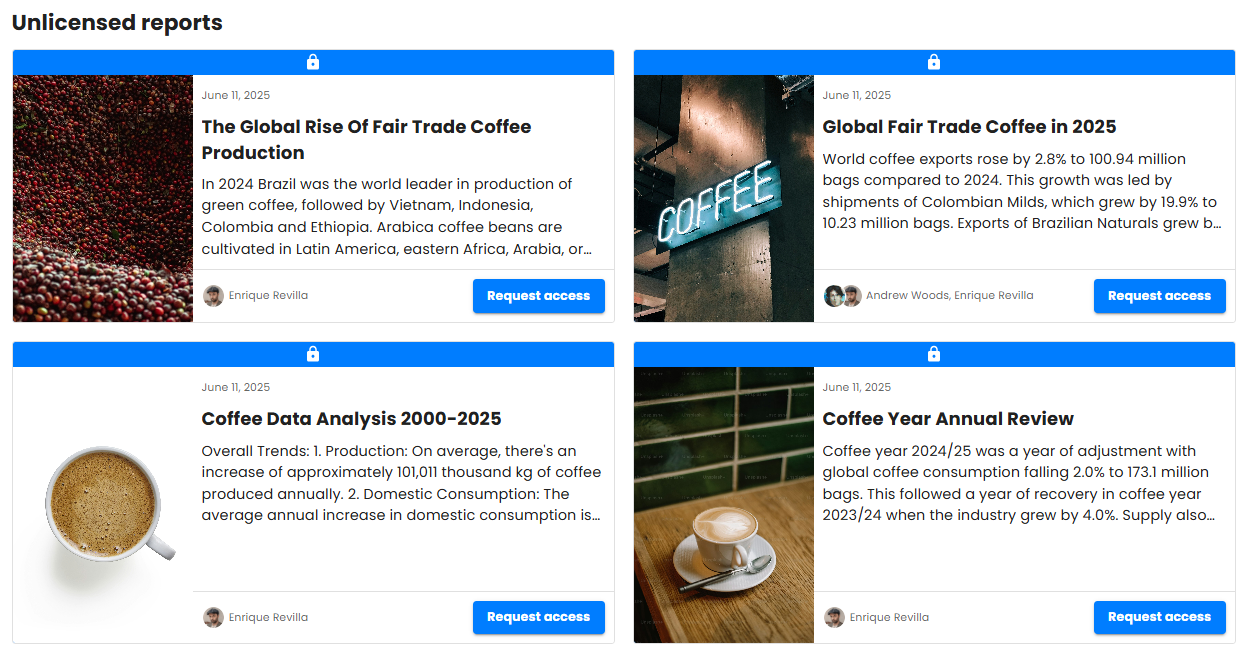Click Andrew Woods avatar on Global Fair Trade card
The width and height of the screenshot is (1245, 653).
pos(833,296)
